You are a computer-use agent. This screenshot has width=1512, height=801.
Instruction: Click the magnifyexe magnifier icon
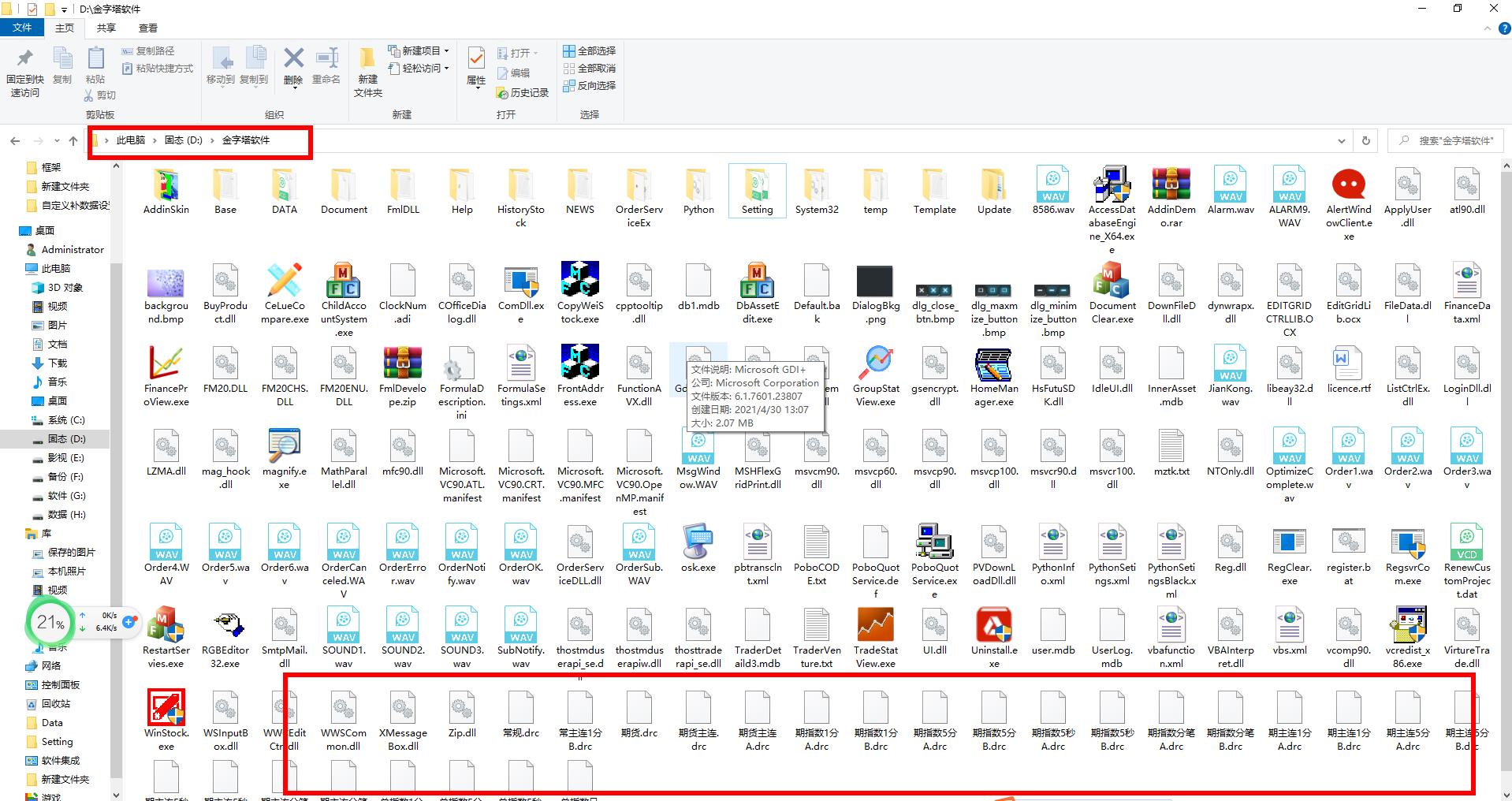(x=284, y=446)
